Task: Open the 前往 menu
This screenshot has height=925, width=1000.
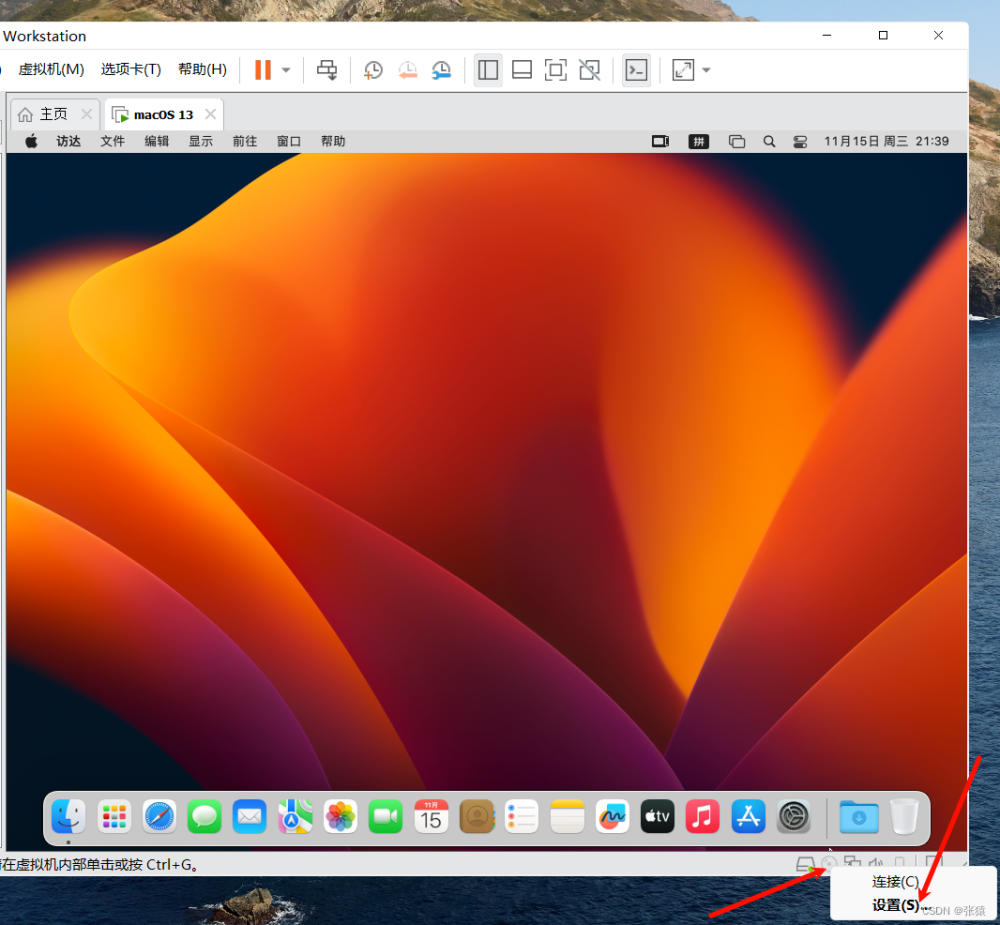Action: tap(244, 141)
